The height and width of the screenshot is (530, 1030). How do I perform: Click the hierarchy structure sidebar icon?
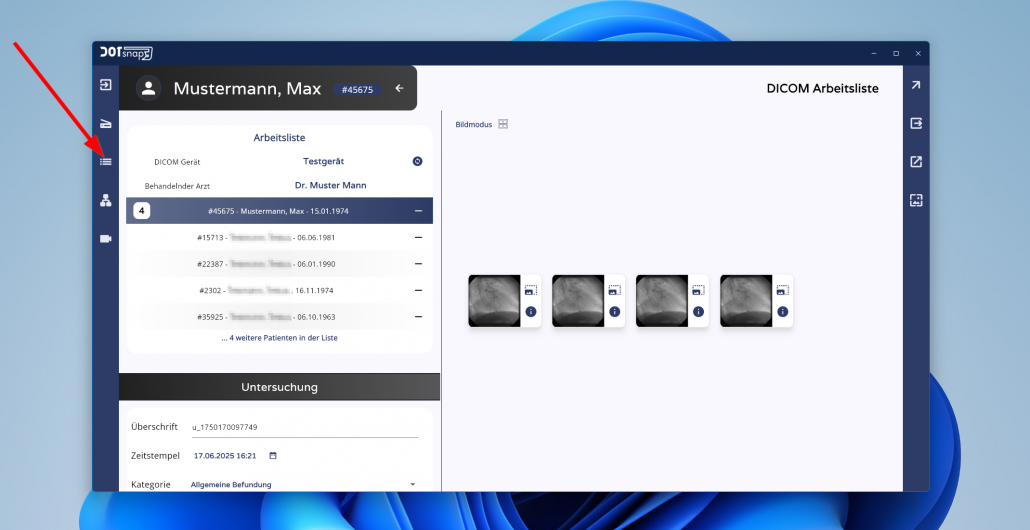(106, 200)
